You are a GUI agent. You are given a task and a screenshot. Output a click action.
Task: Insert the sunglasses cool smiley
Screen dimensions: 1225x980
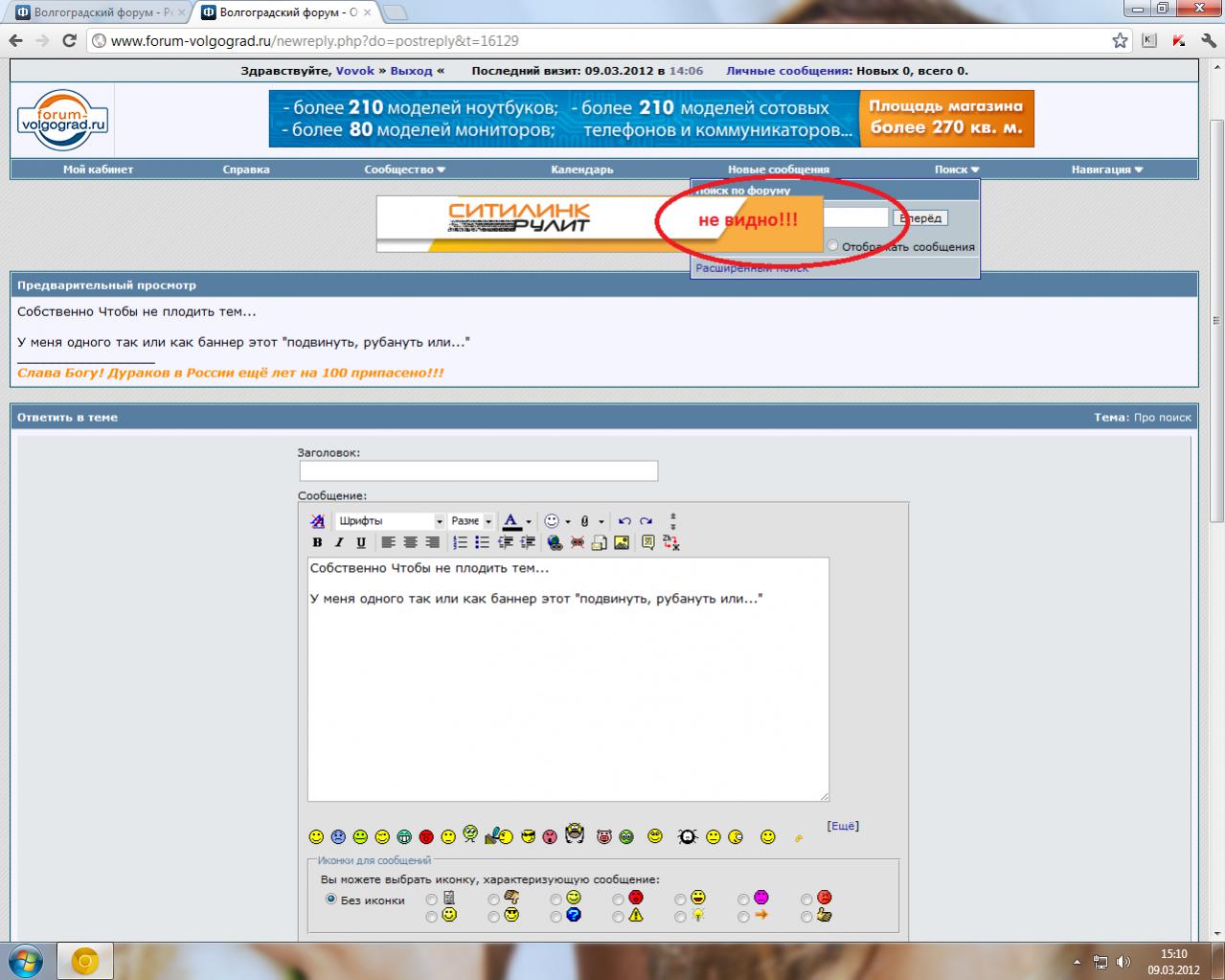(x=528, y=836)
